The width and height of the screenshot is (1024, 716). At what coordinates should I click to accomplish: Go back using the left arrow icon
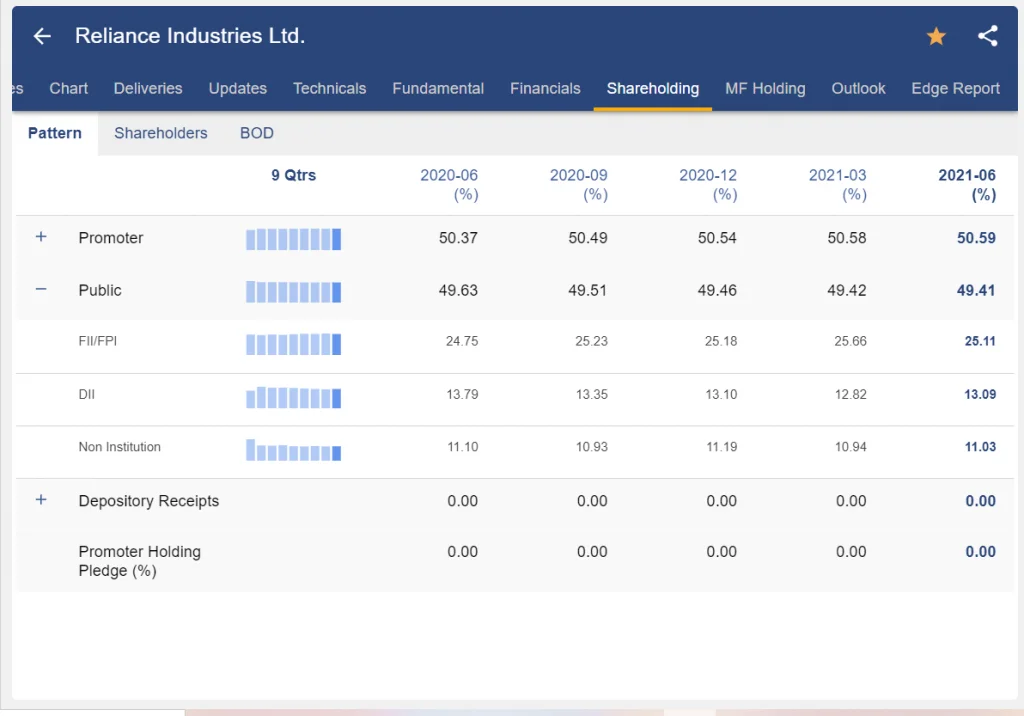click(x=42, y=36)
